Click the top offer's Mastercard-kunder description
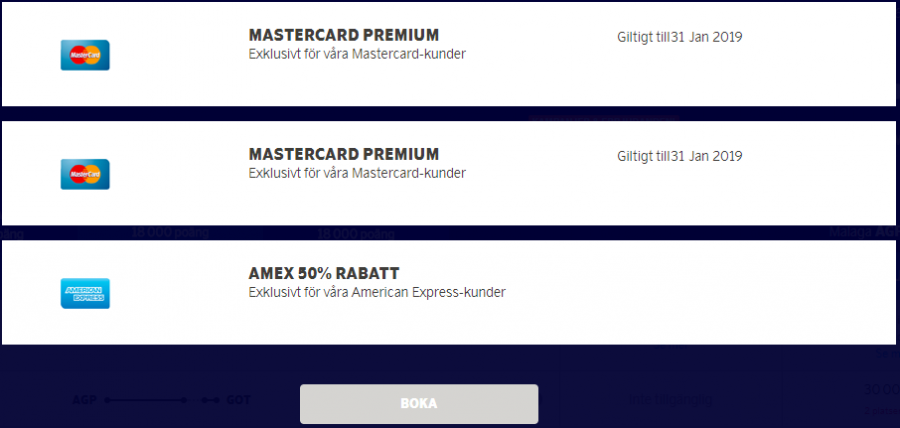The width and height of the screenshot is (900, 428). pos(357,54)
